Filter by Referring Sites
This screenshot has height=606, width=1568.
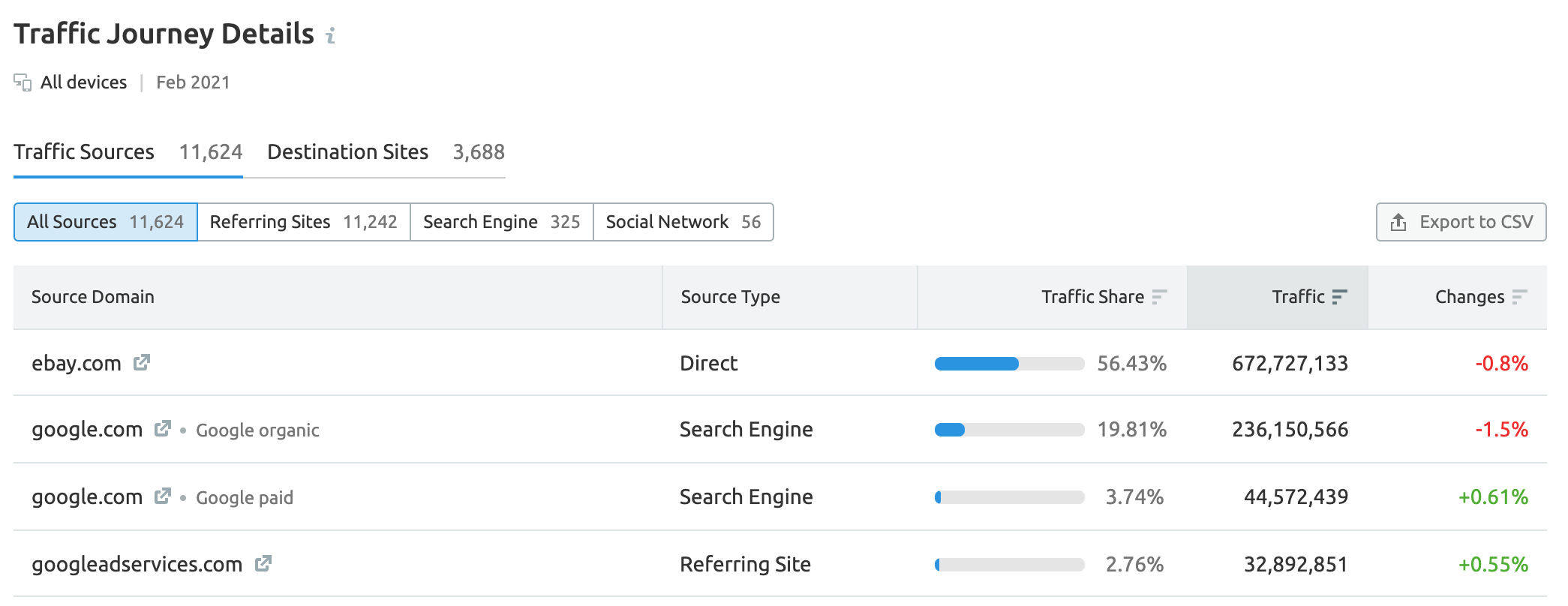pyautogui.click(x=303, y=222)
